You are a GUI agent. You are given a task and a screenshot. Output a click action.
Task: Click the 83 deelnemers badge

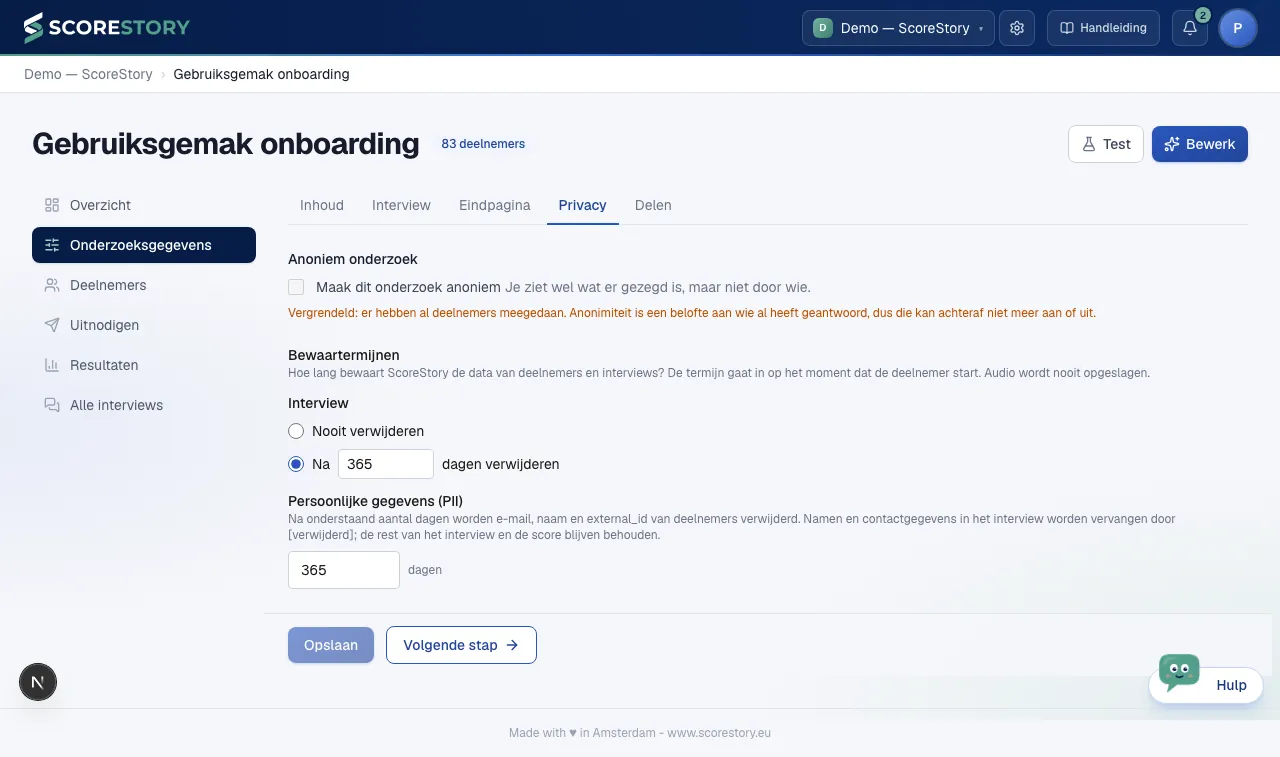coord(483,144)
